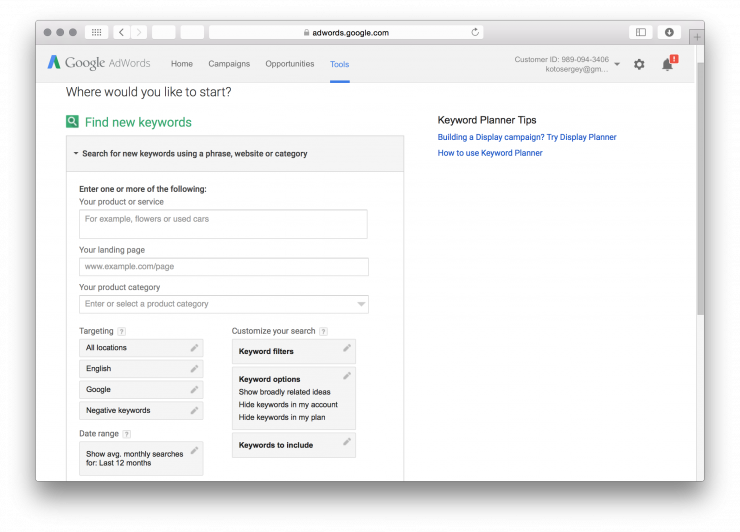Image resolution: width=740 pixels, height=532 pixels.
Task: Click help icon beside Customize your search
Action: [x=324, y=331]
